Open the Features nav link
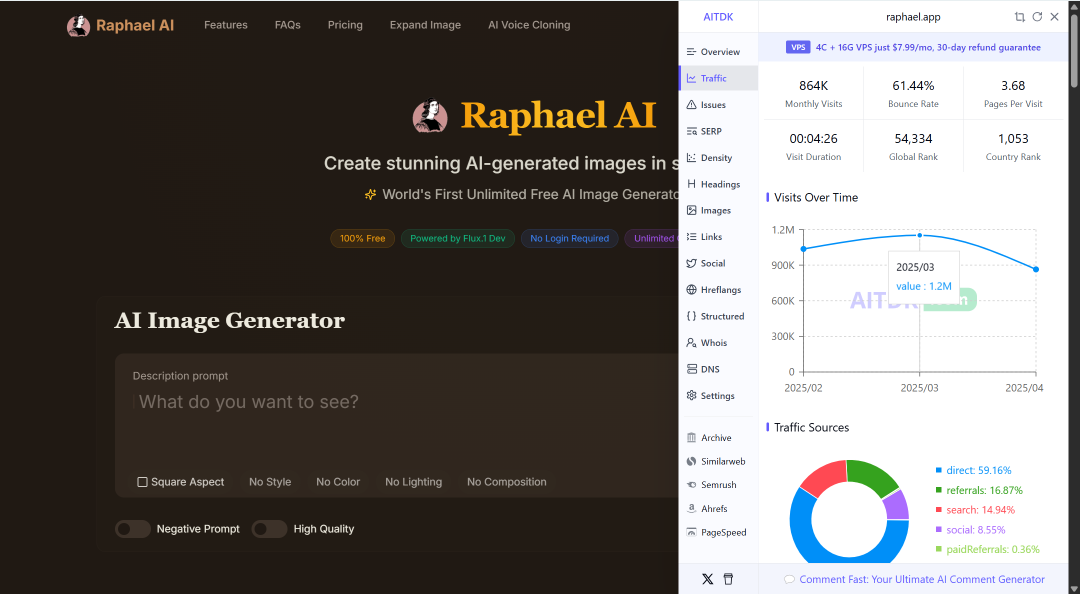The image size is (1080, 594). pyautogui.click(x=226, y=25)
